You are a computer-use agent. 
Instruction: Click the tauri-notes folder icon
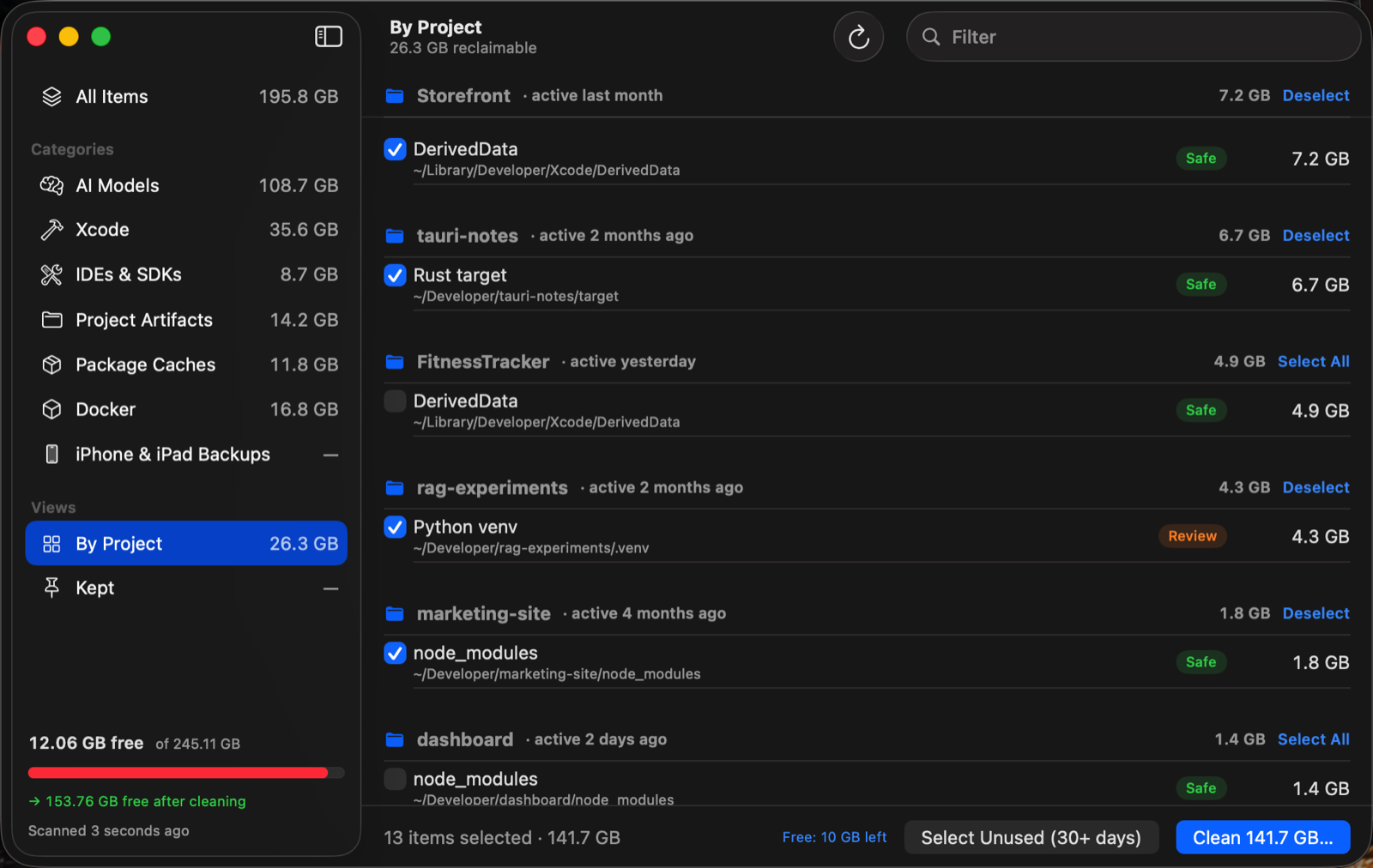click(x=395, y=235)
